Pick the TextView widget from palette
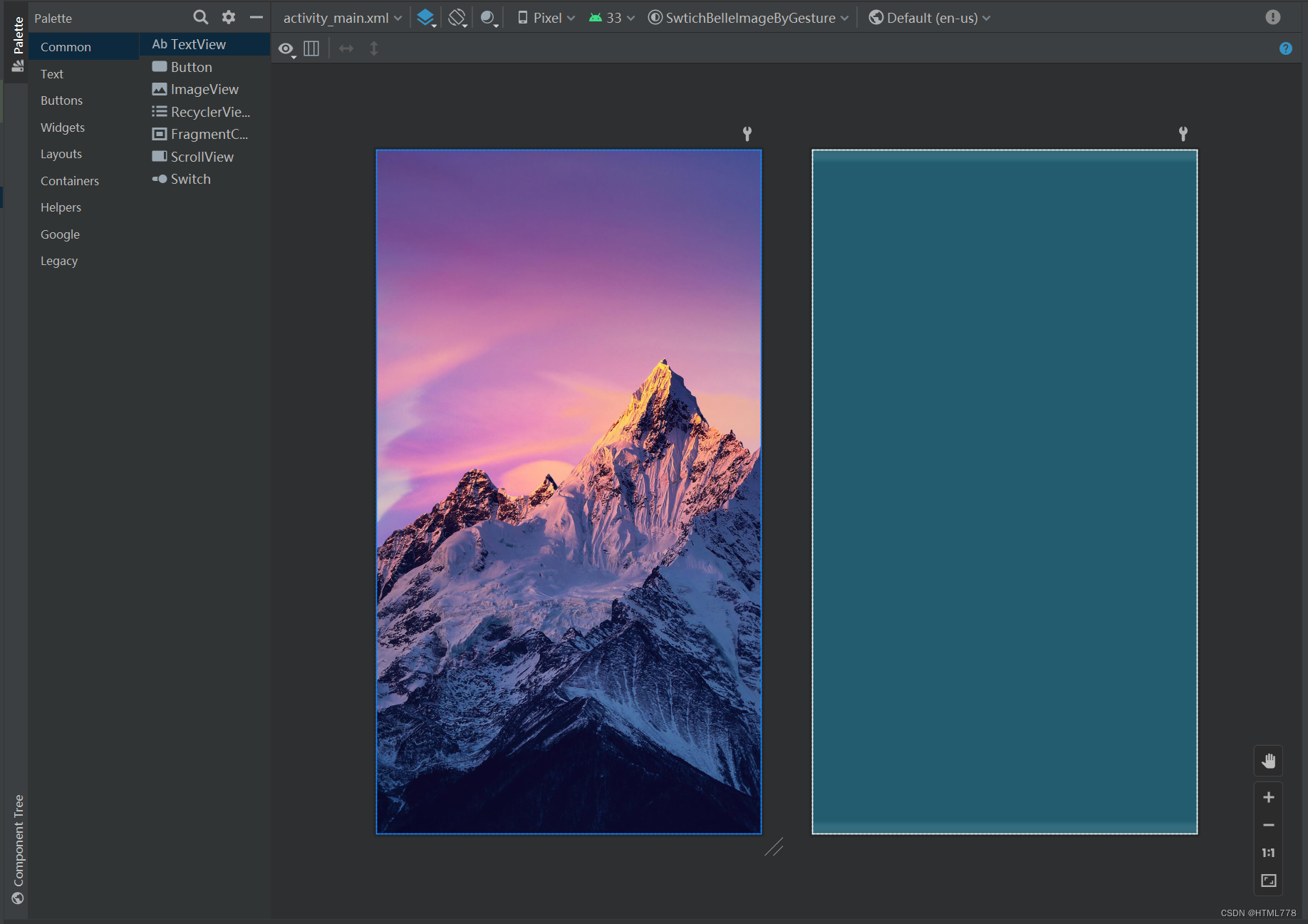Image resolution: width=1308 pixels, height=924 pixels. tap(205, 44)
